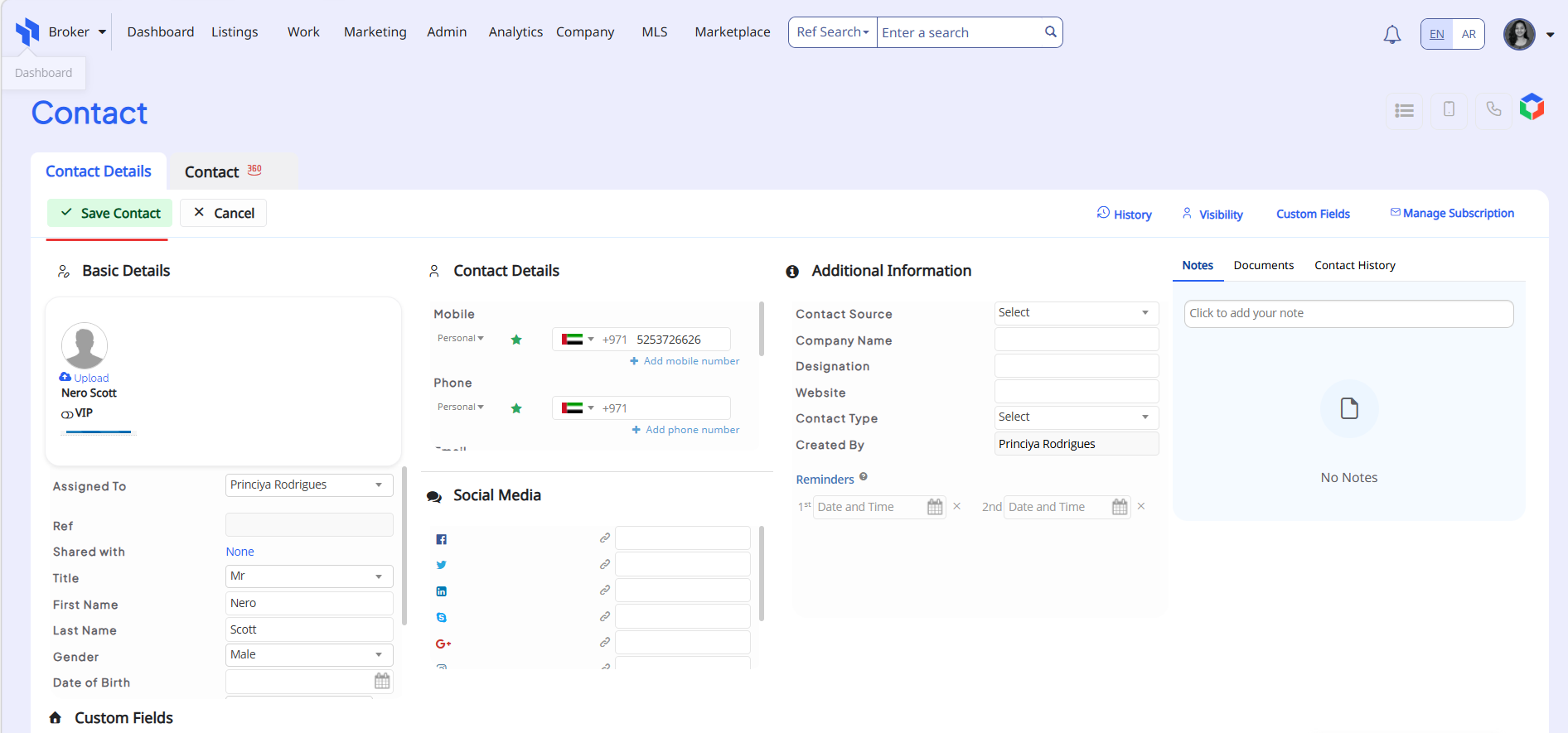
Task: Click the add your note field
Action: click(x=1348, y=313)
